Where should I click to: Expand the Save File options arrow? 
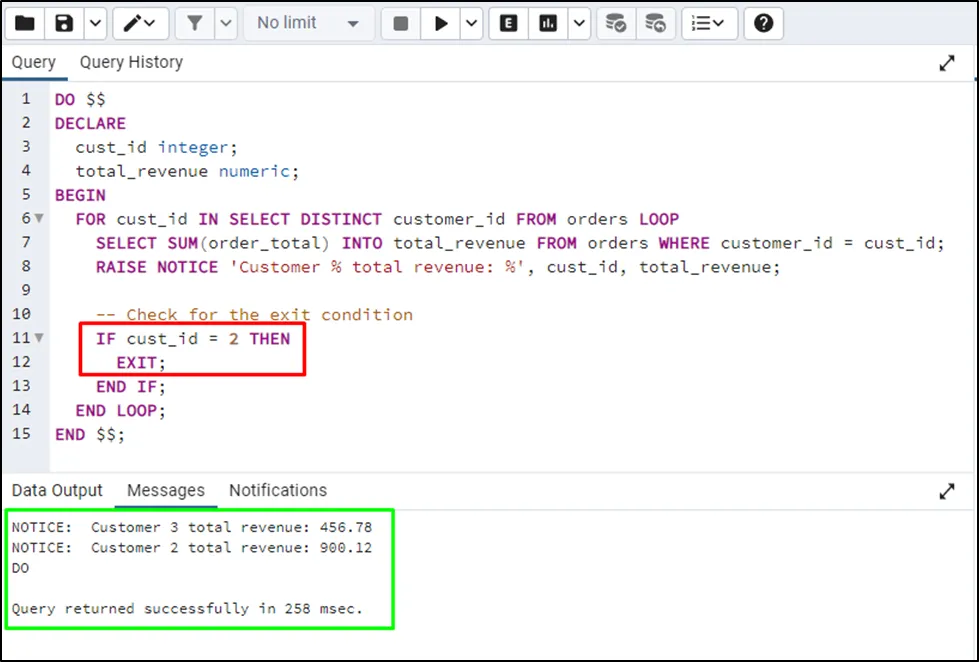tap(94, 23)
